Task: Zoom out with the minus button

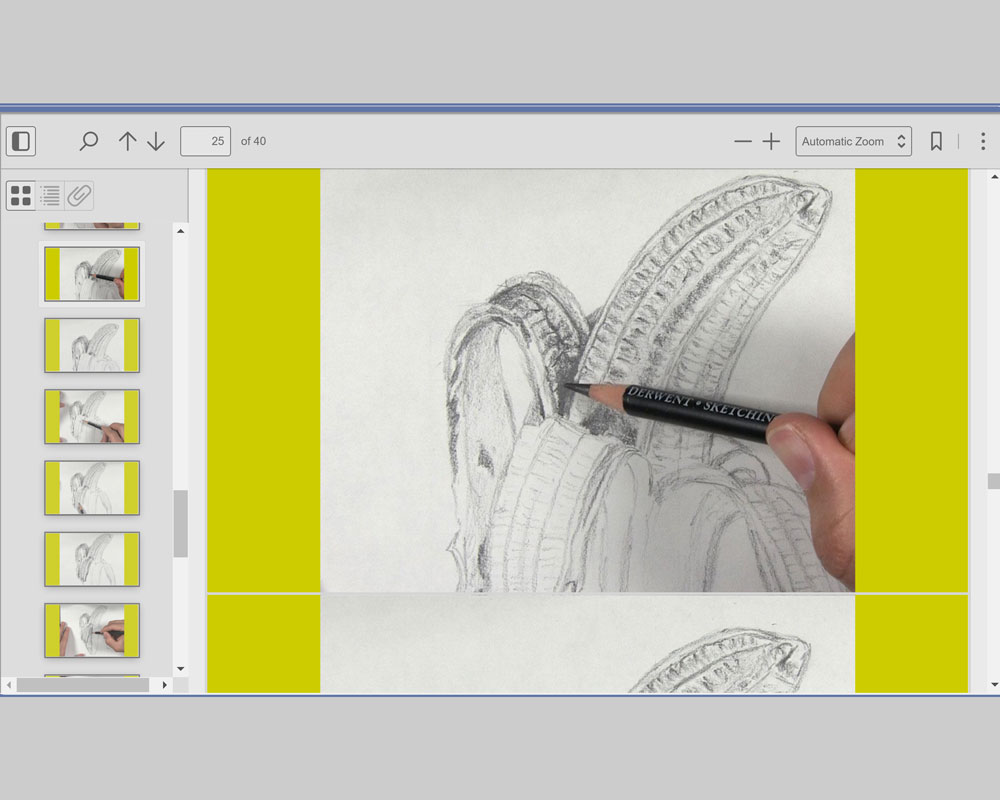Action: (743, 141)
